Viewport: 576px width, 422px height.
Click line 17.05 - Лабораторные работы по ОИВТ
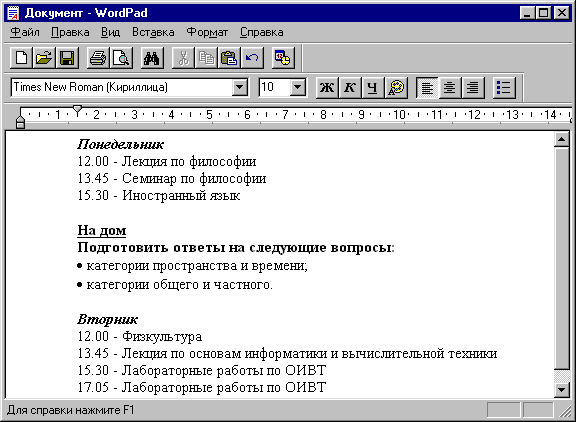point(201,387)
